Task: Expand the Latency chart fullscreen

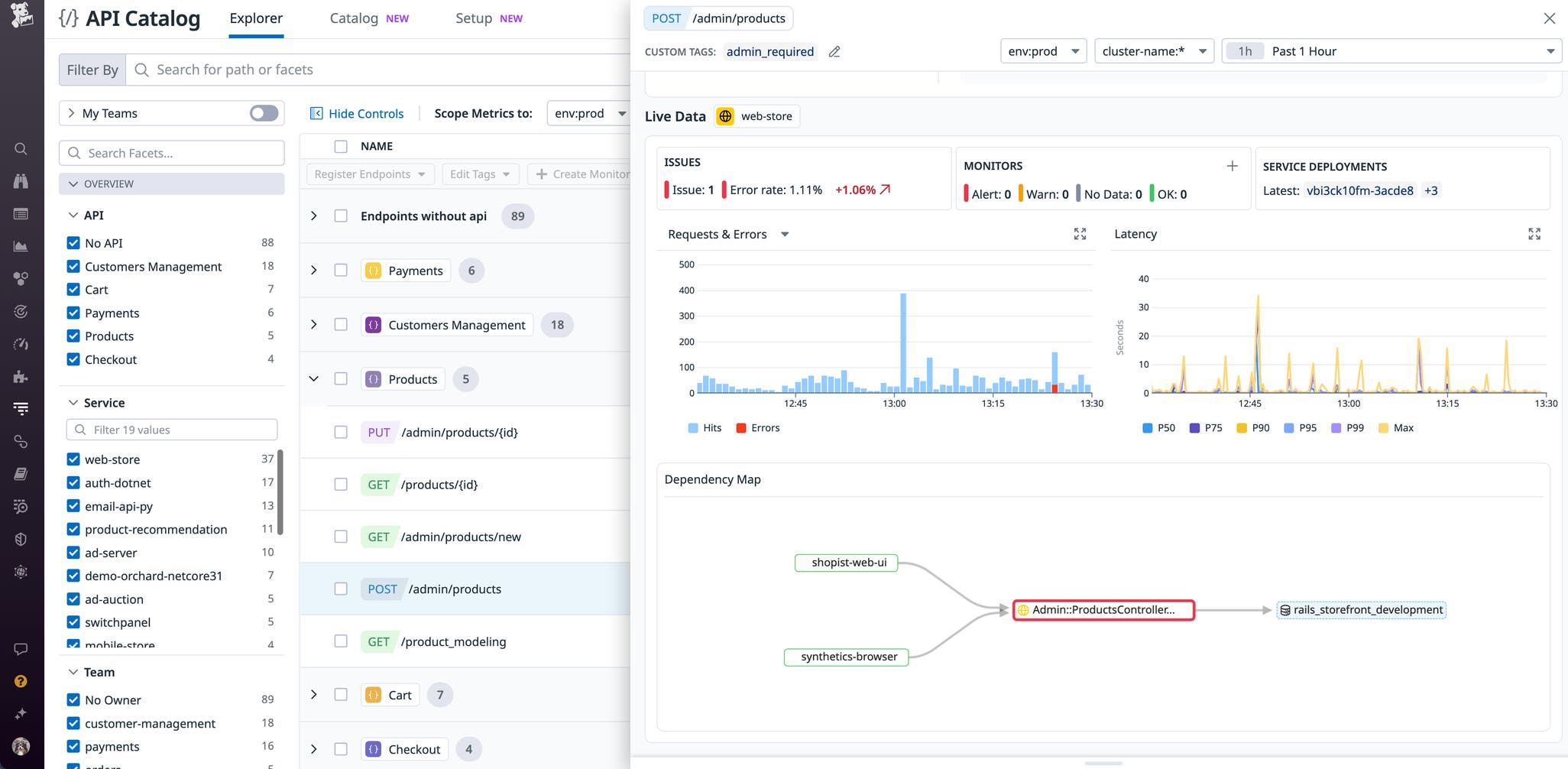Action: [x=1534, y=234]
